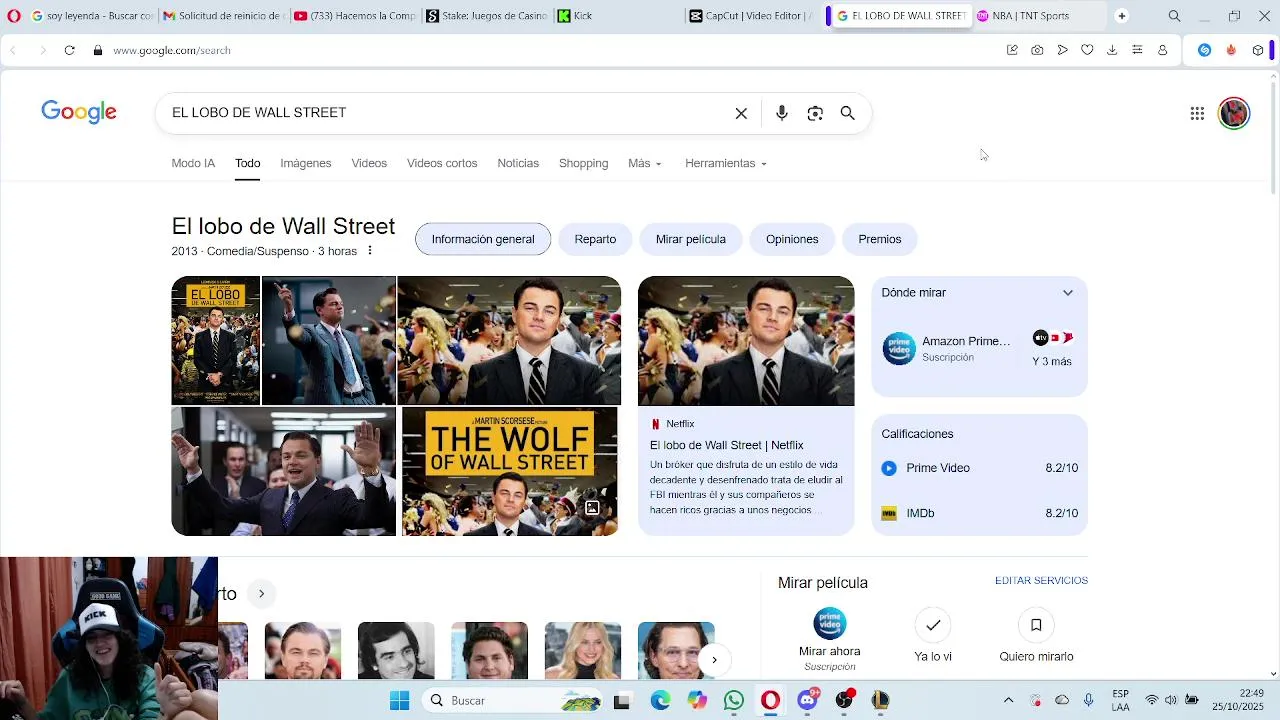1280x720 pixels.
Task: Open the 'Herramientas' dropdown
Action: pos(726,163)
